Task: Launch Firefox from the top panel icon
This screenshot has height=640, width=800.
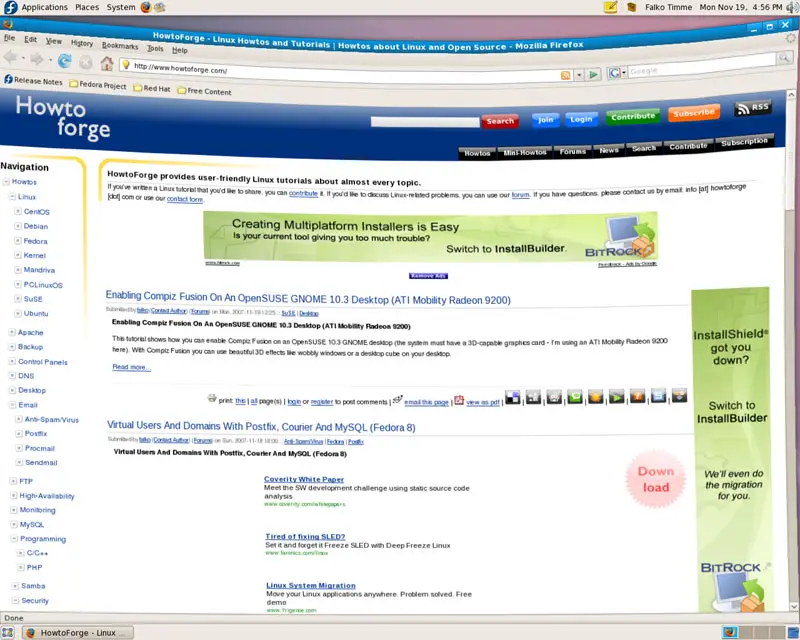Action: [x=146, y=7]
